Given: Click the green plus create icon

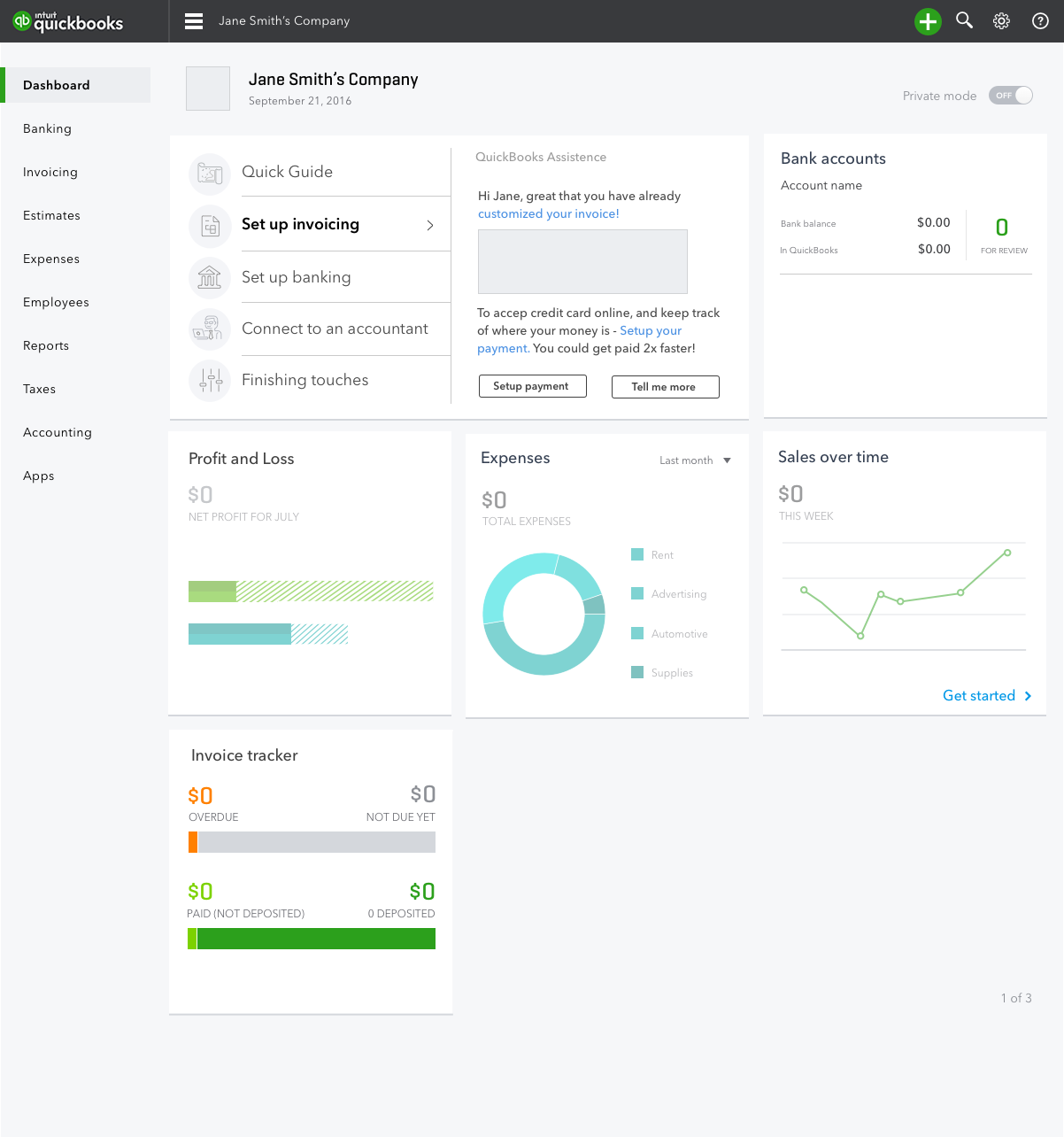Looking at the screenshot, I should [928, 21].
